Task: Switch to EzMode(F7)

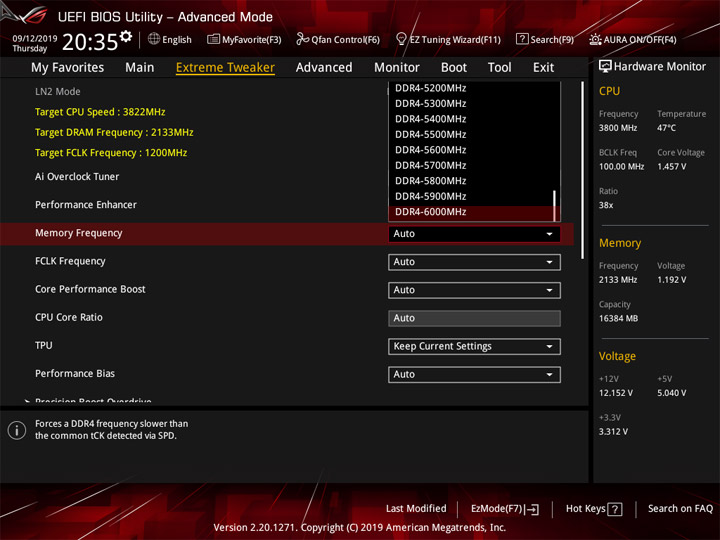Action: (504, 509)
